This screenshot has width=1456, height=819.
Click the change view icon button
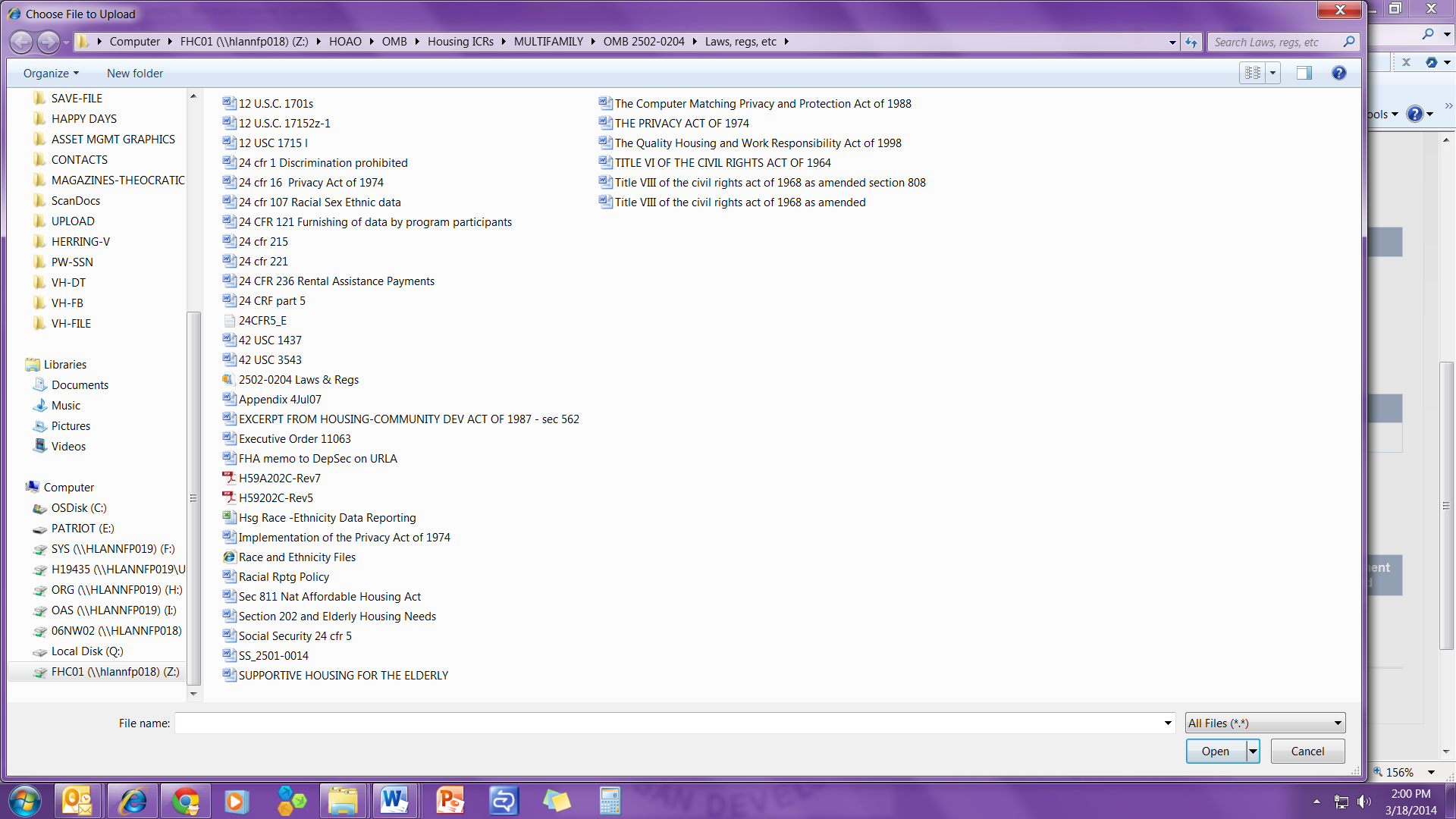point(1253,73)
